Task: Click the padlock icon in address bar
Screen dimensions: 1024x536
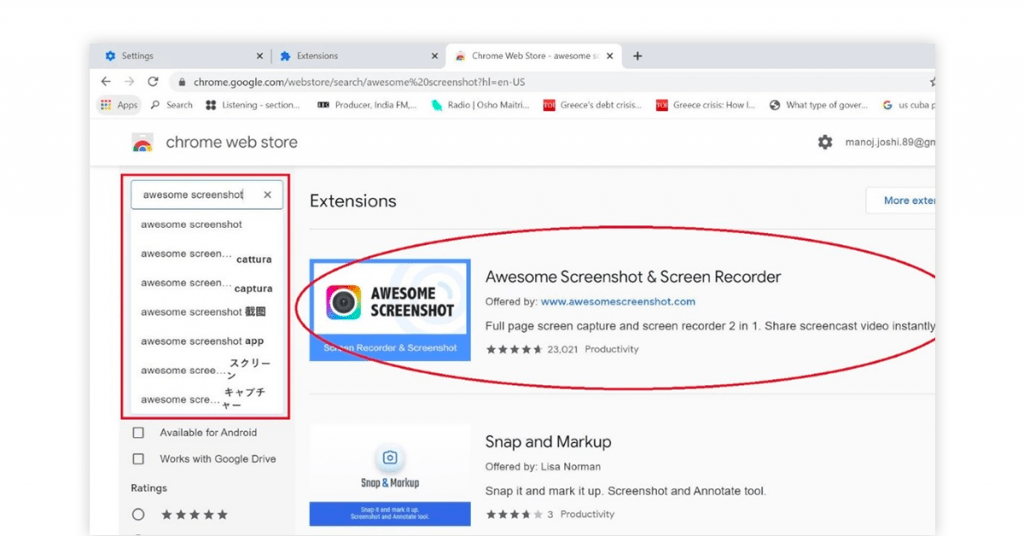Action: [182, 82]
